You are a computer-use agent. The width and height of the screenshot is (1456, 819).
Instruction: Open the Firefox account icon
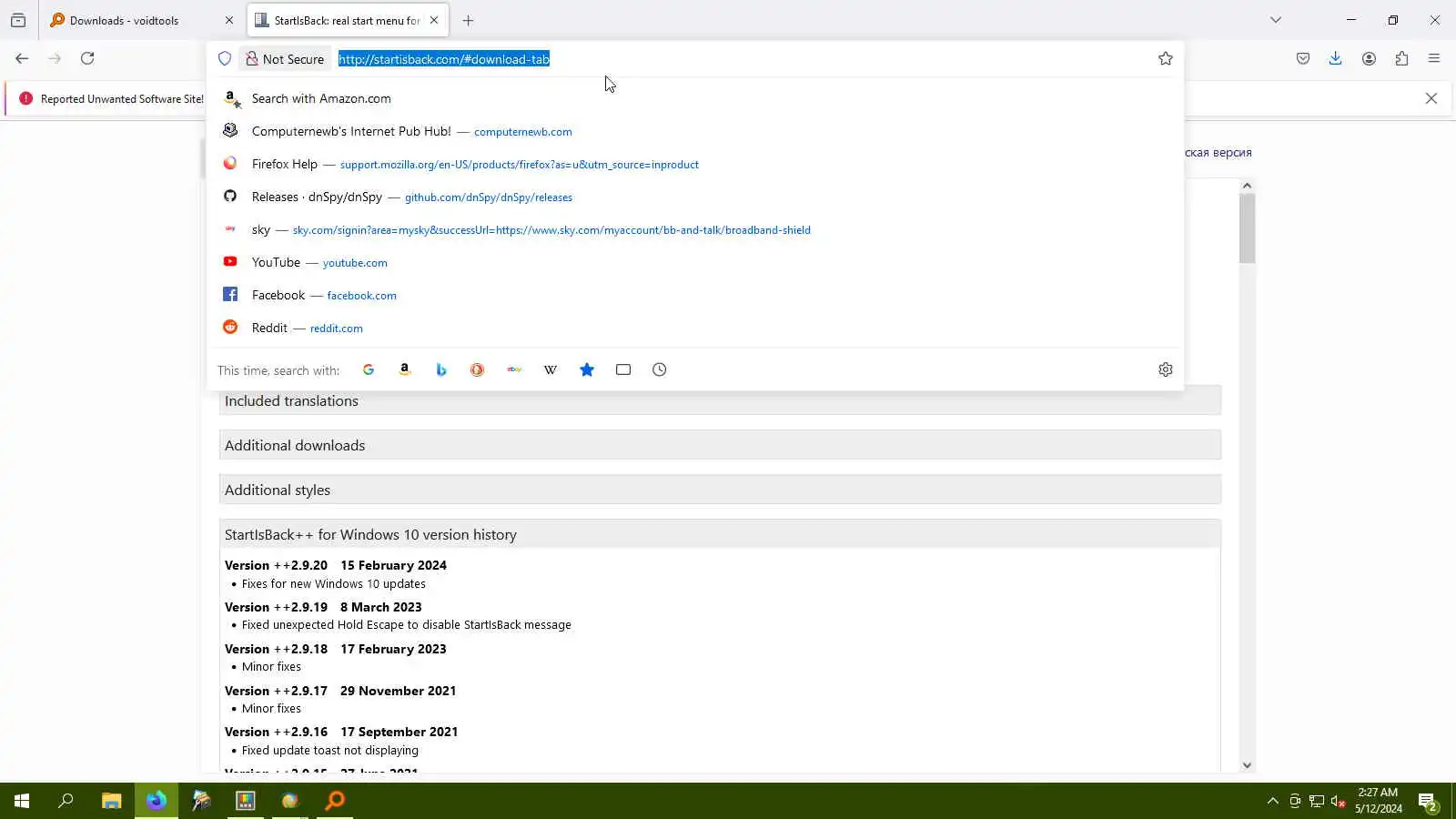[1369, 58]
